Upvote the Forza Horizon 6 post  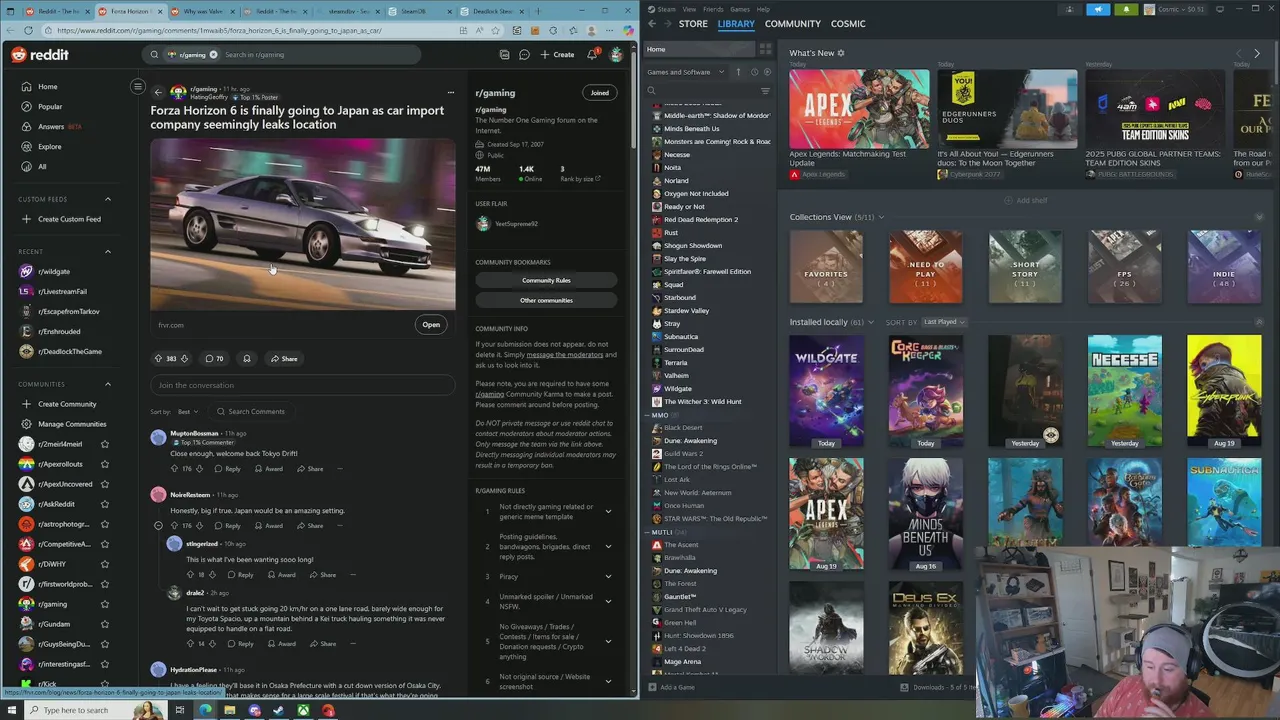tap(157, 358)
